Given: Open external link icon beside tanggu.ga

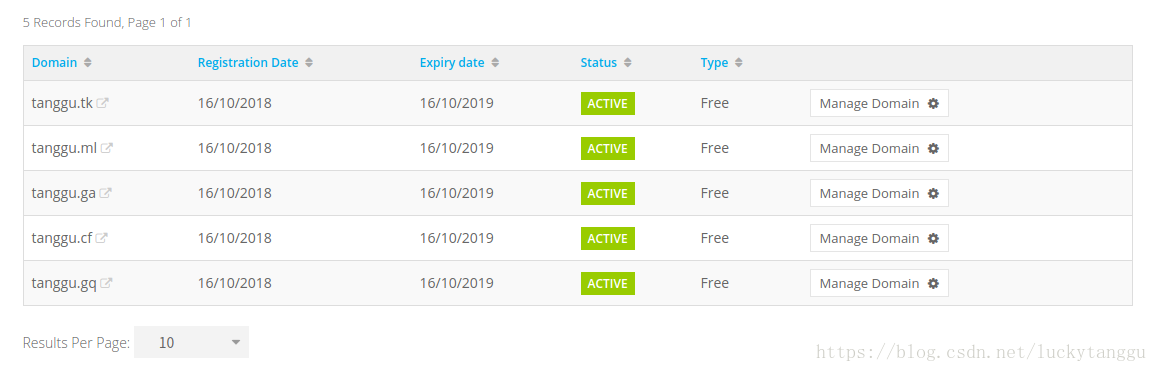Looking at the screenshot, I should 106,193.
